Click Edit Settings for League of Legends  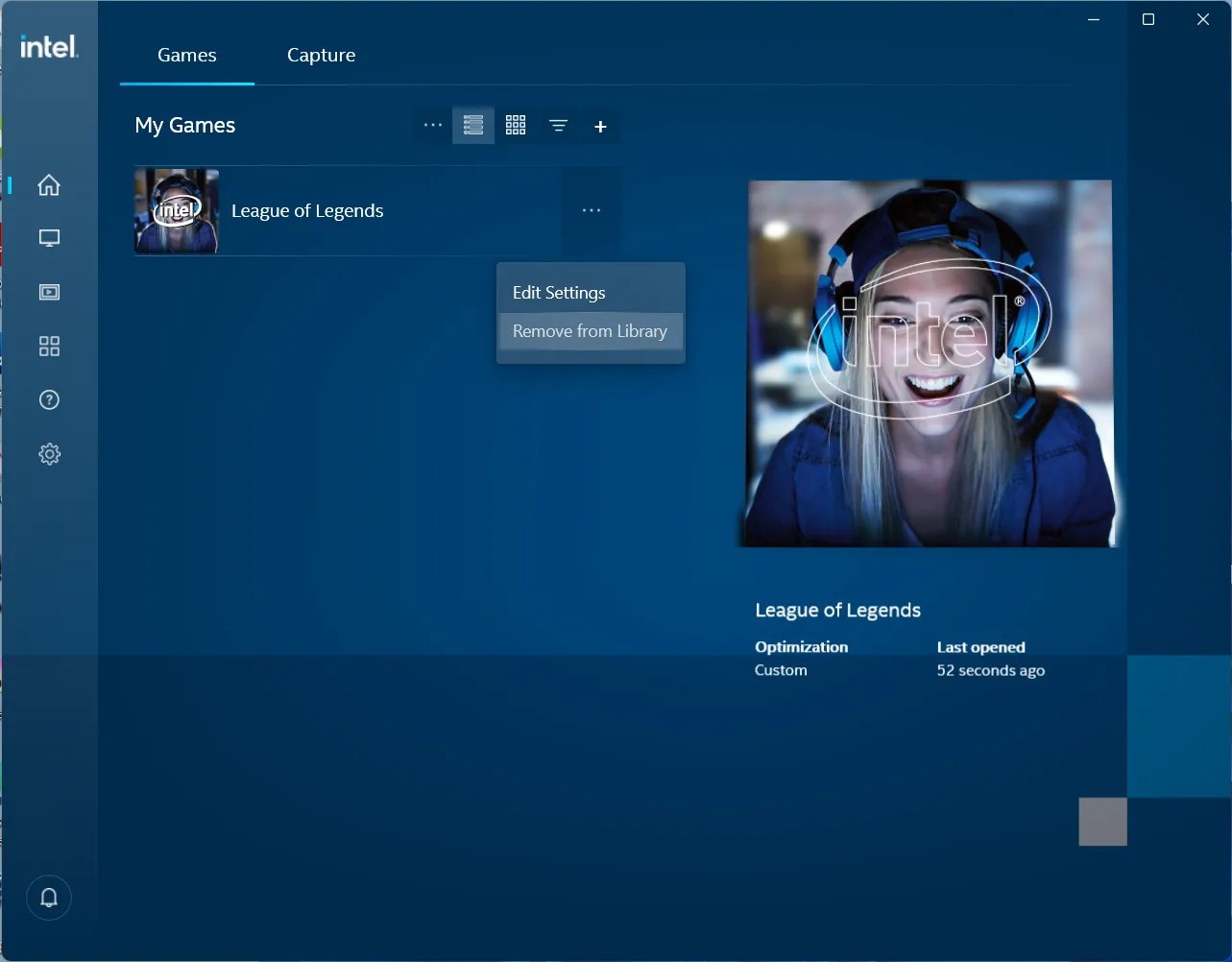559,292
